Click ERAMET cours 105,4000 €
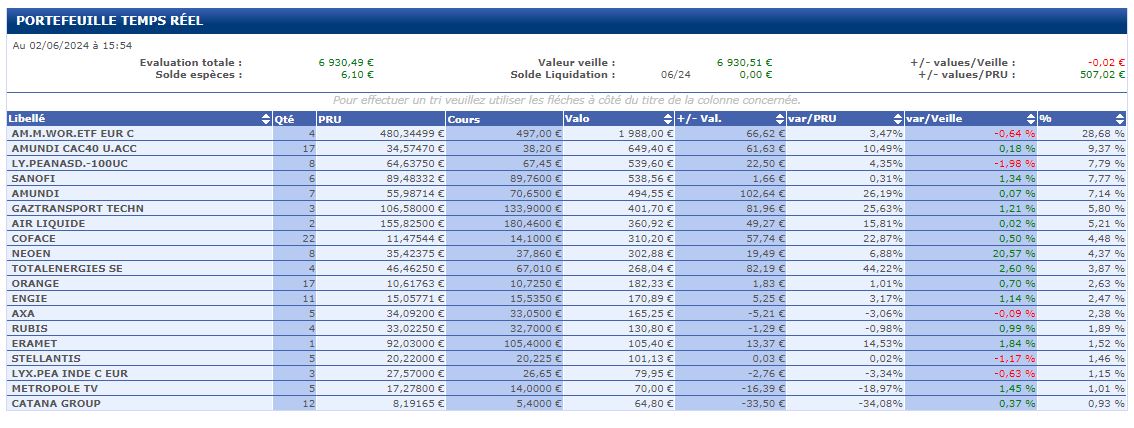Image resolution: width=1134 pixels, height=428 pixels. tap(532, 343)
